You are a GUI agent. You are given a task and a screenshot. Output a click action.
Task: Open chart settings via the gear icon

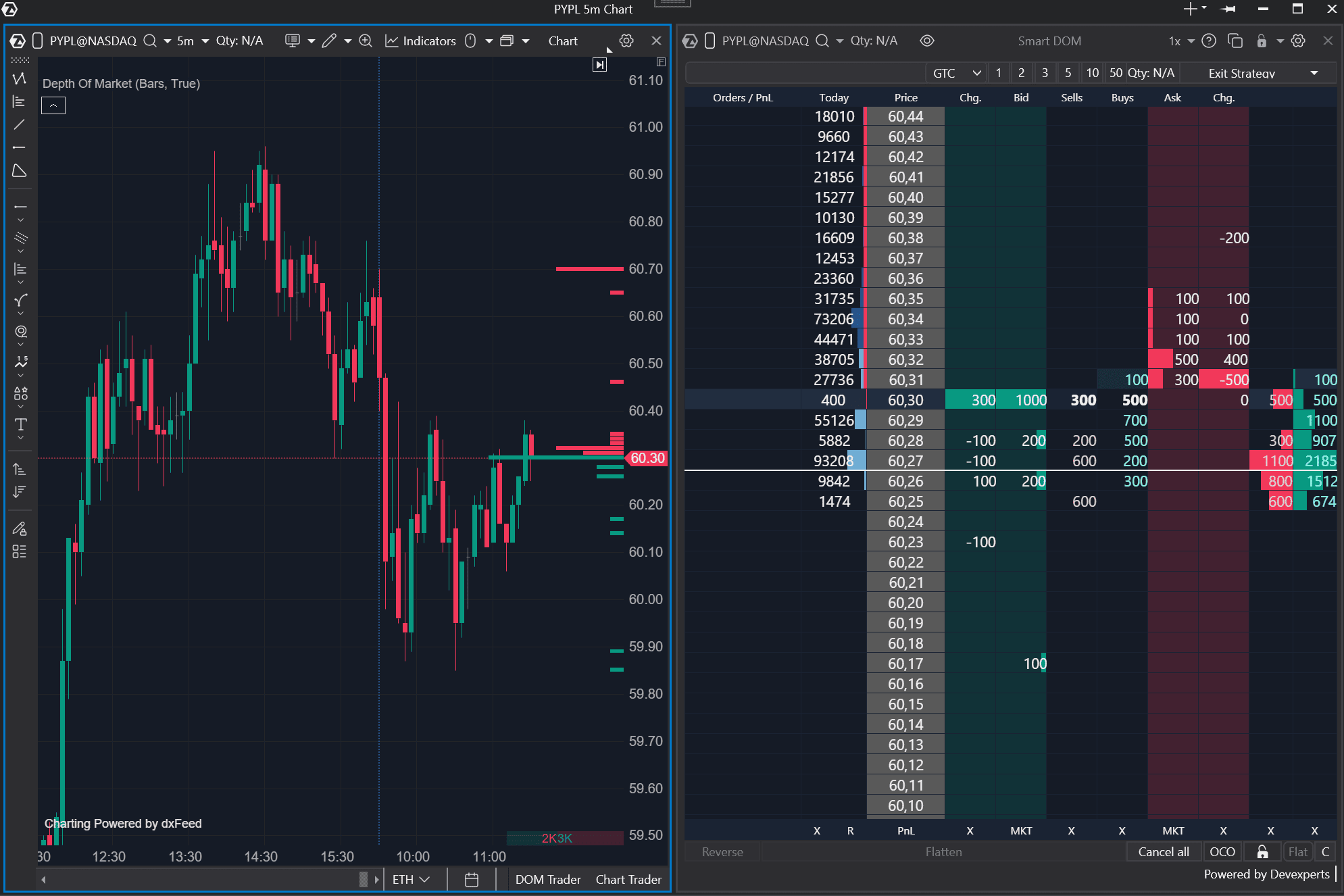tap(626, 41)
